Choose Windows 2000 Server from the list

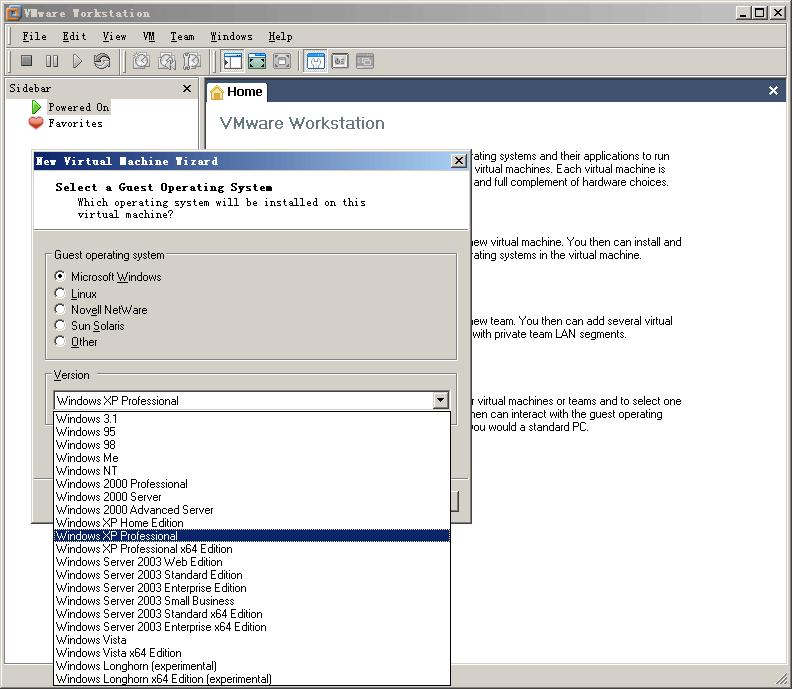[x=252, y=497]
